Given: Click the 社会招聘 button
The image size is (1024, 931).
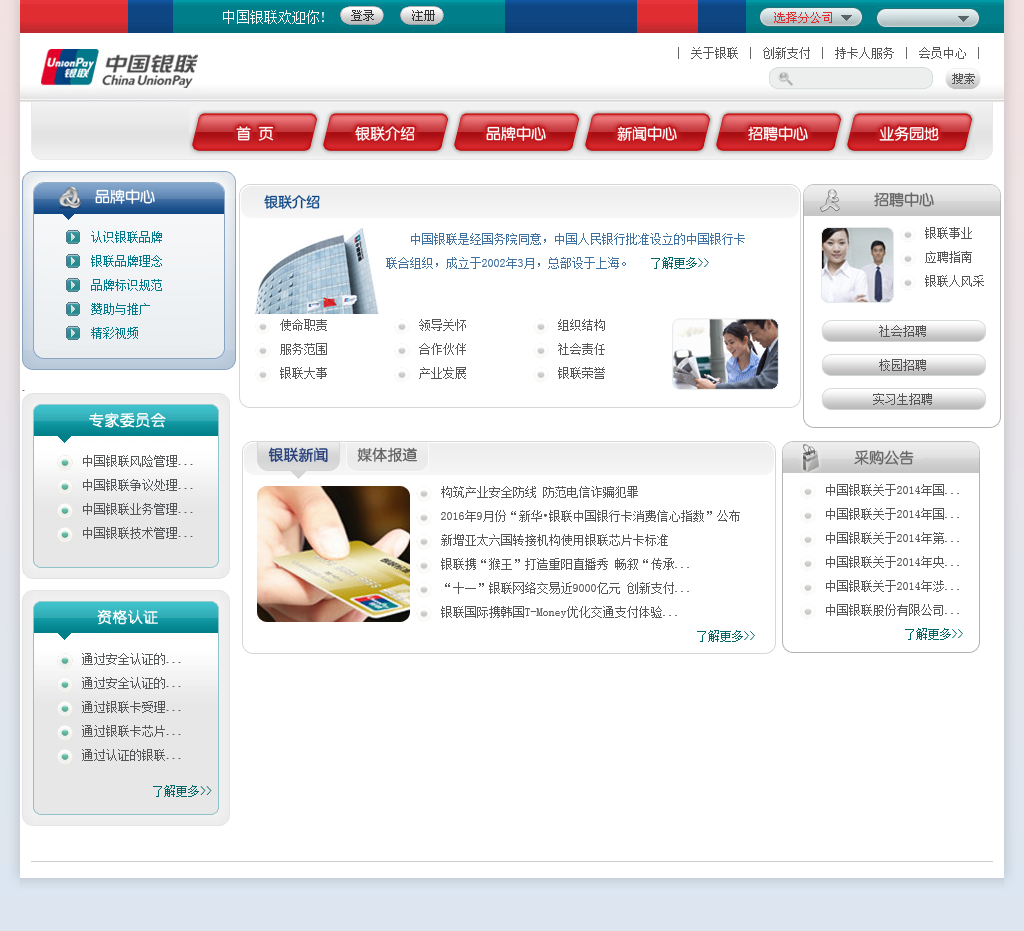Looking at the screenshot, I should (x=903, y=331).
